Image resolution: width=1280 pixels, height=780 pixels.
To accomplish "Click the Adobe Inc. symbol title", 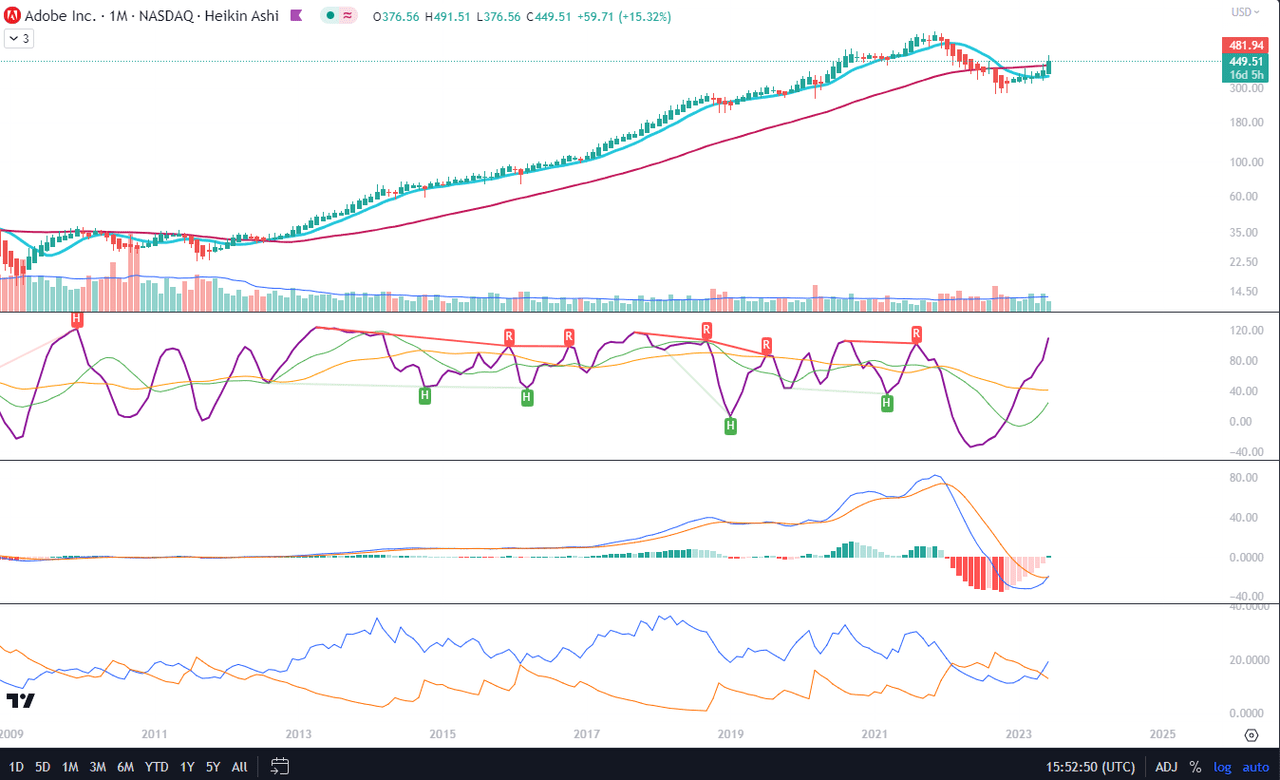I will (x=62, y=16).
